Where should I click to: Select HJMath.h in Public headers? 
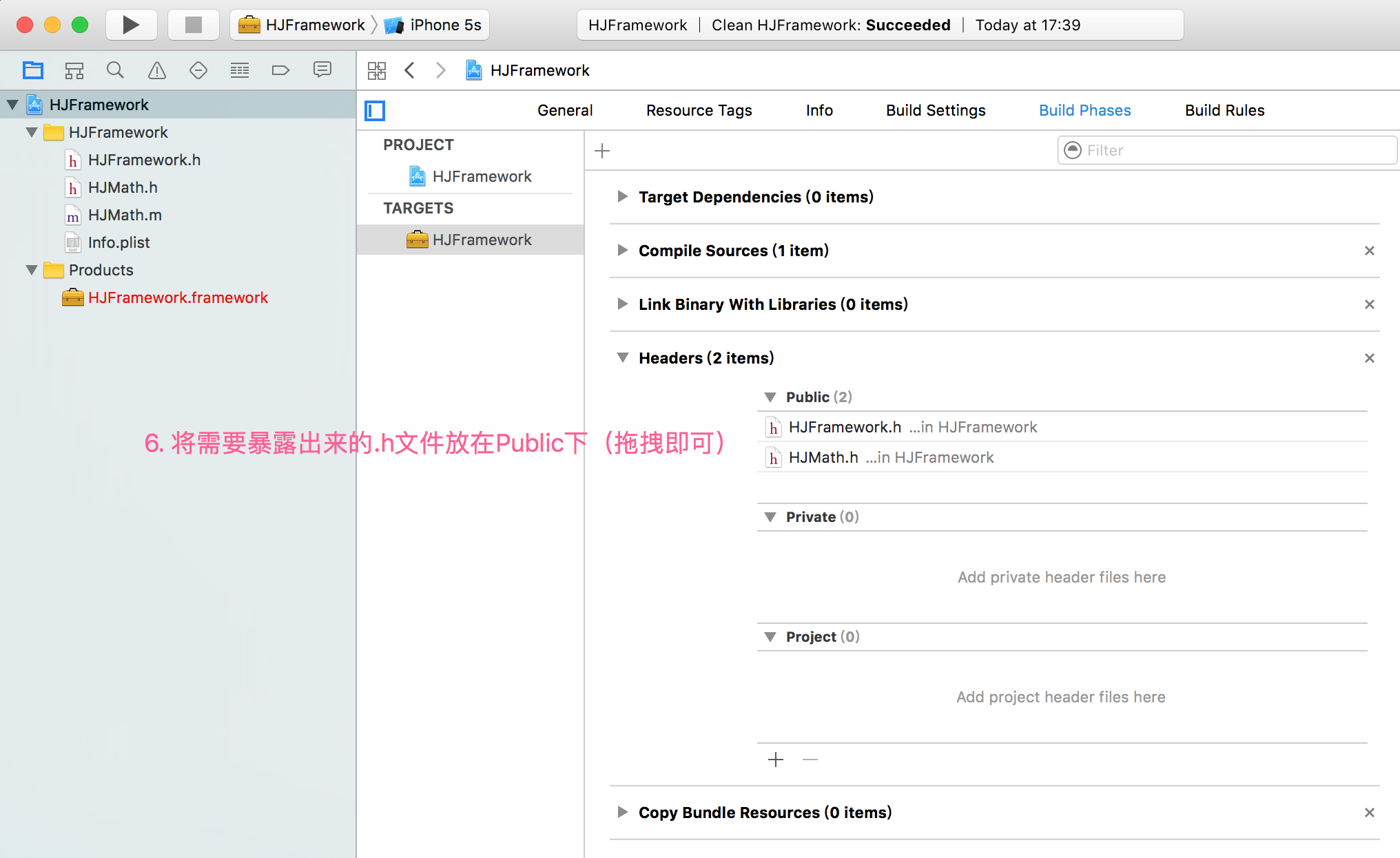tap(1062, 457)
